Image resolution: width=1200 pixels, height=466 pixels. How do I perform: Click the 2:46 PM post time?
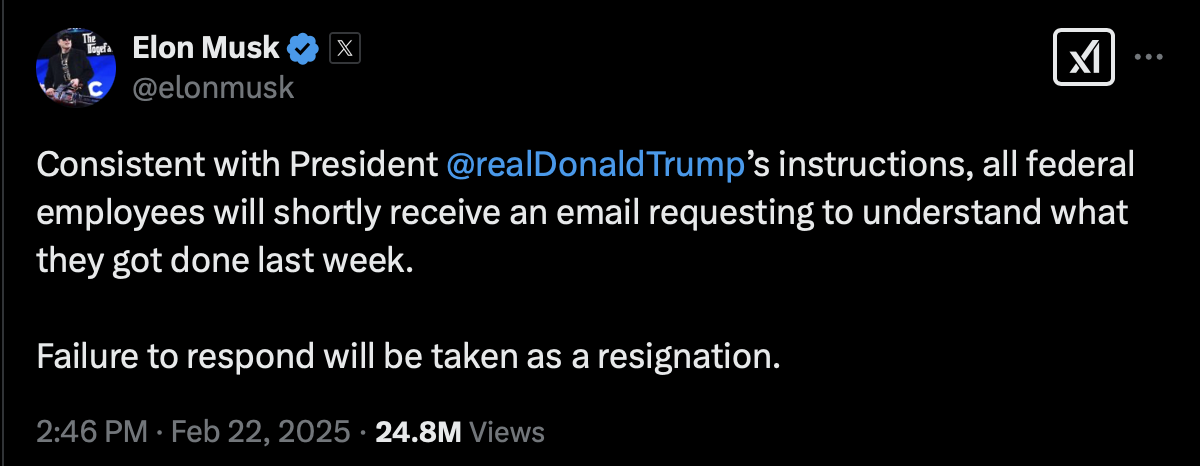coord(90,432)
